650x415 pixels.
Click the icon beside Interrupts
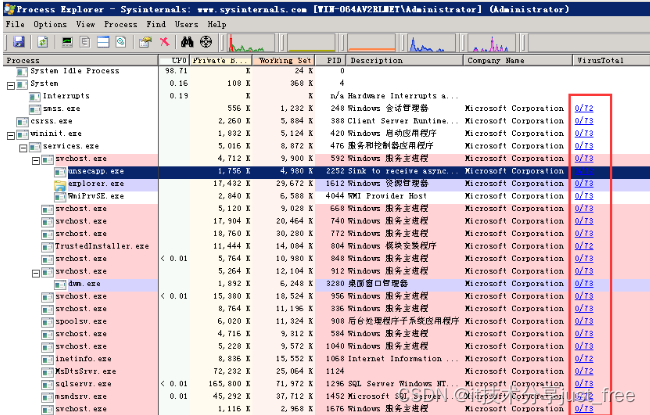coord(35,97)
